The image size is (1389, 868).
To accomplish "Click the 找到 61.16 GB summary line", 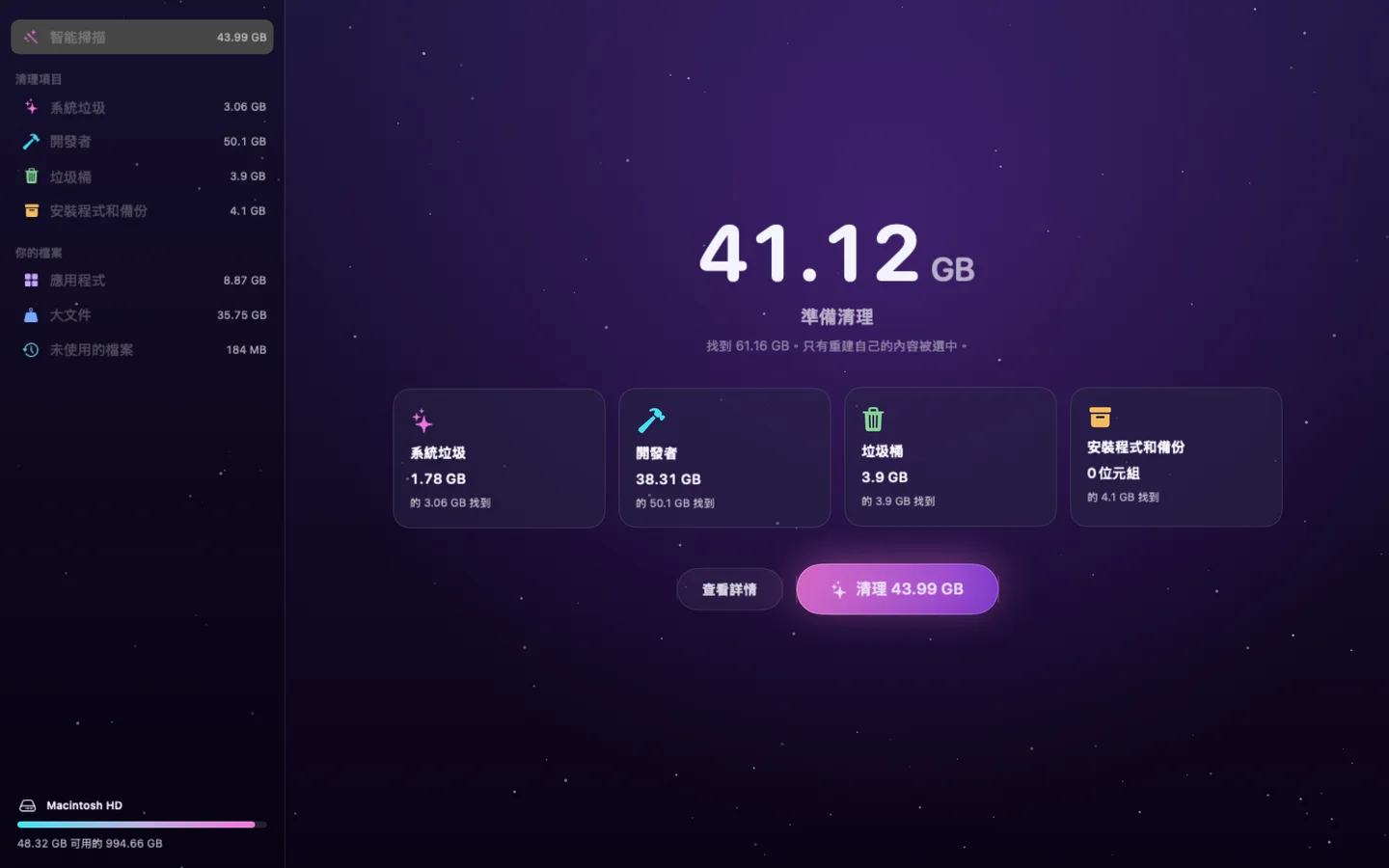I will point(836,345).
